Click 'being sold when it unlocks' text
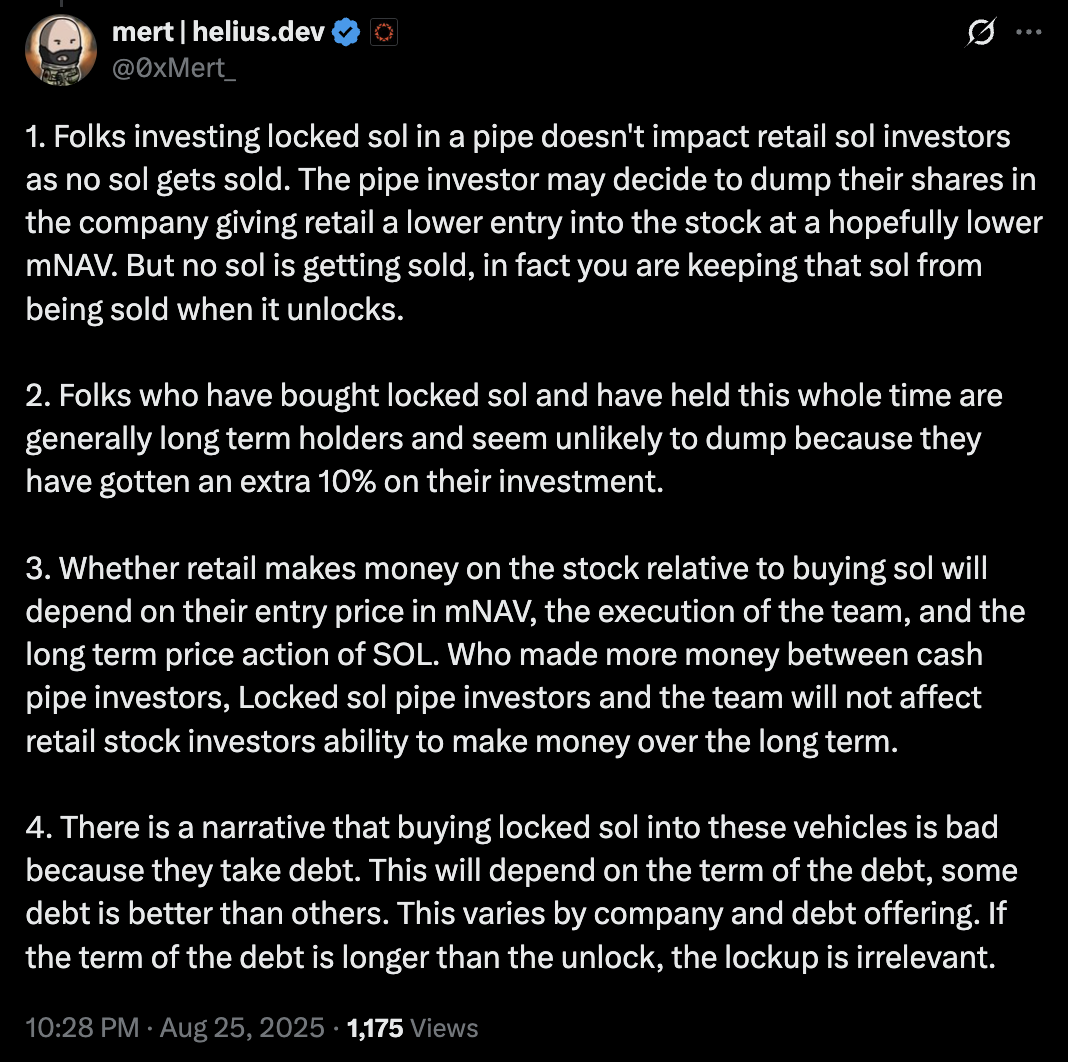Image resolution: width=1068 pixels, height=1062 pixels. pos(215,309)
